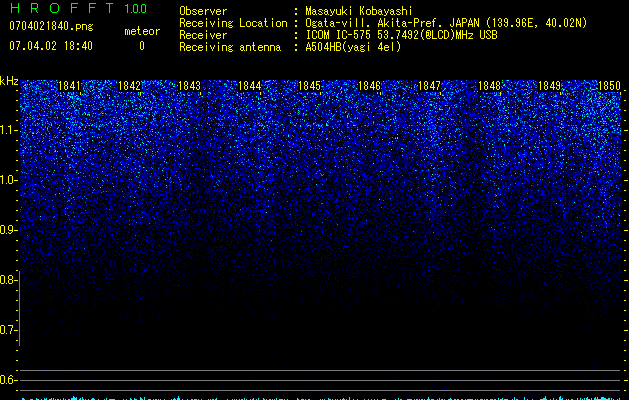
Task: Click the meteor count value 0
Action: (x=142, y=46)
